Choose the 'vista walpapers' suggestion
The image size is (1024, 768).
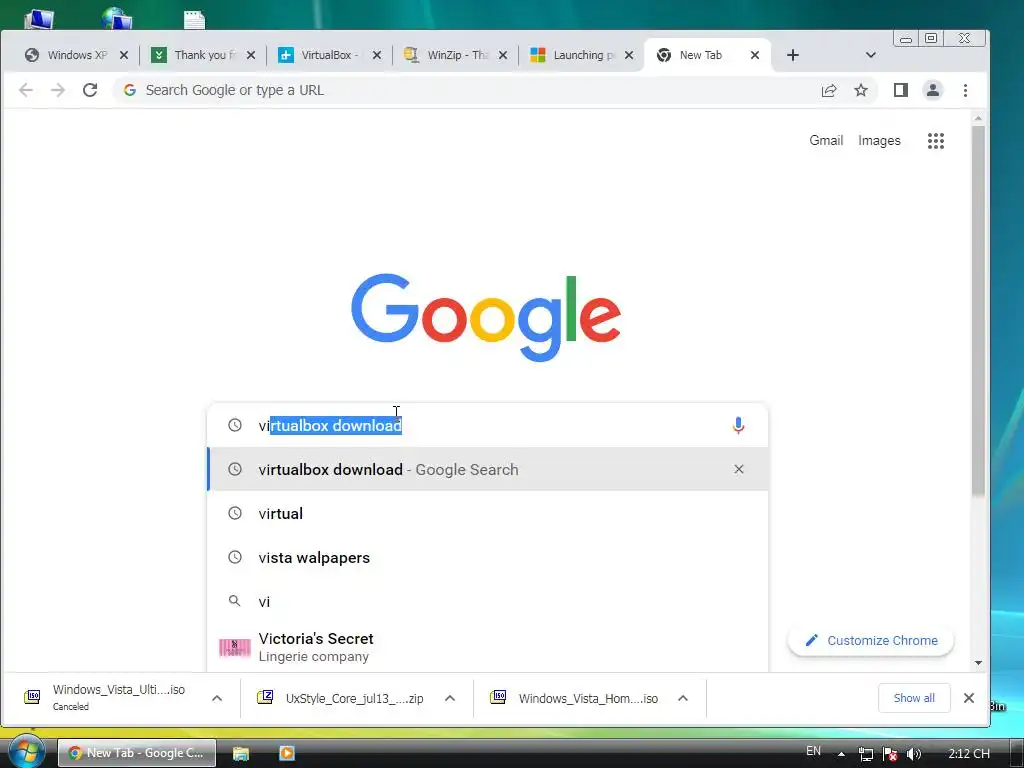click(487, 557)
